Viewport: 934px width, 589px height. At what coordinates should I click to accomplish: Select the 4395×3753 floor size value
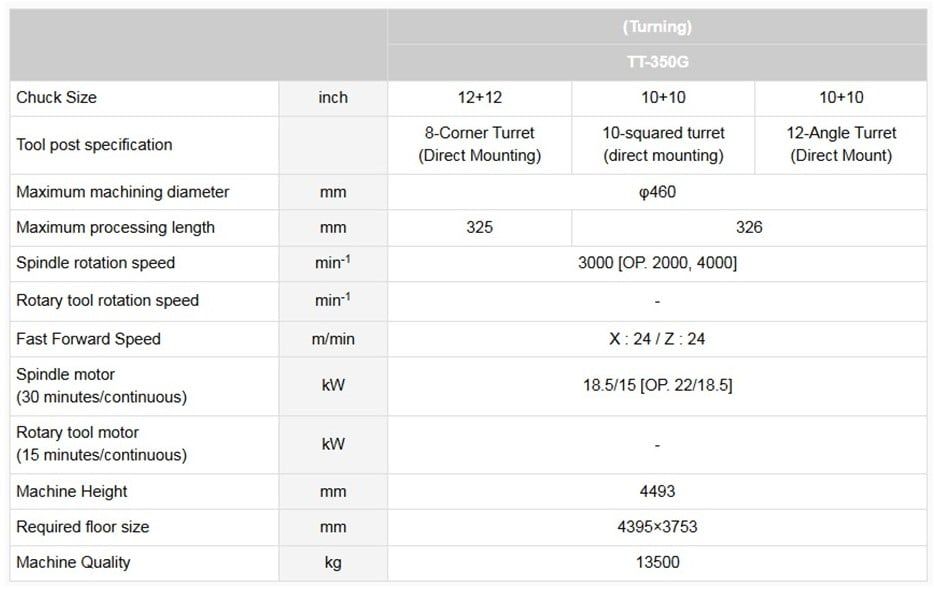657,527
